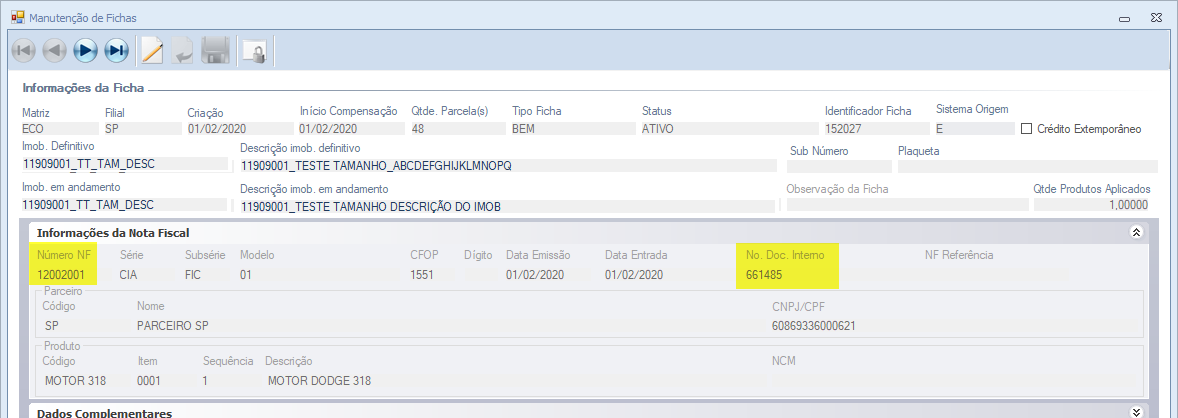Click the undo changes icon
1178x418 pixels.
182,50
